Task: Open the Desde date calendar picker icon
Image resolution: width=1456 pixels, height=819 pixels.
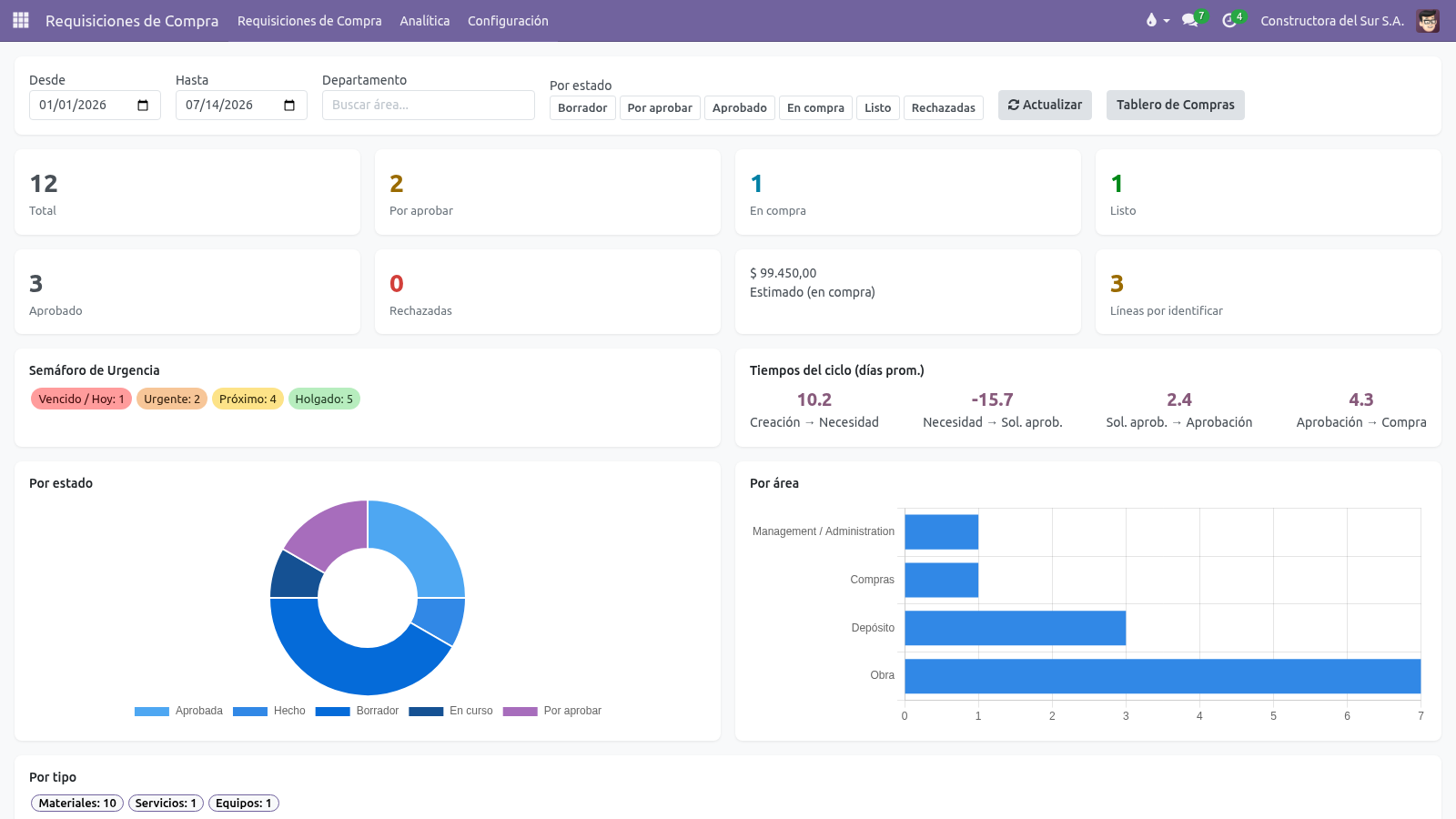Action: [x=143, y=106]
